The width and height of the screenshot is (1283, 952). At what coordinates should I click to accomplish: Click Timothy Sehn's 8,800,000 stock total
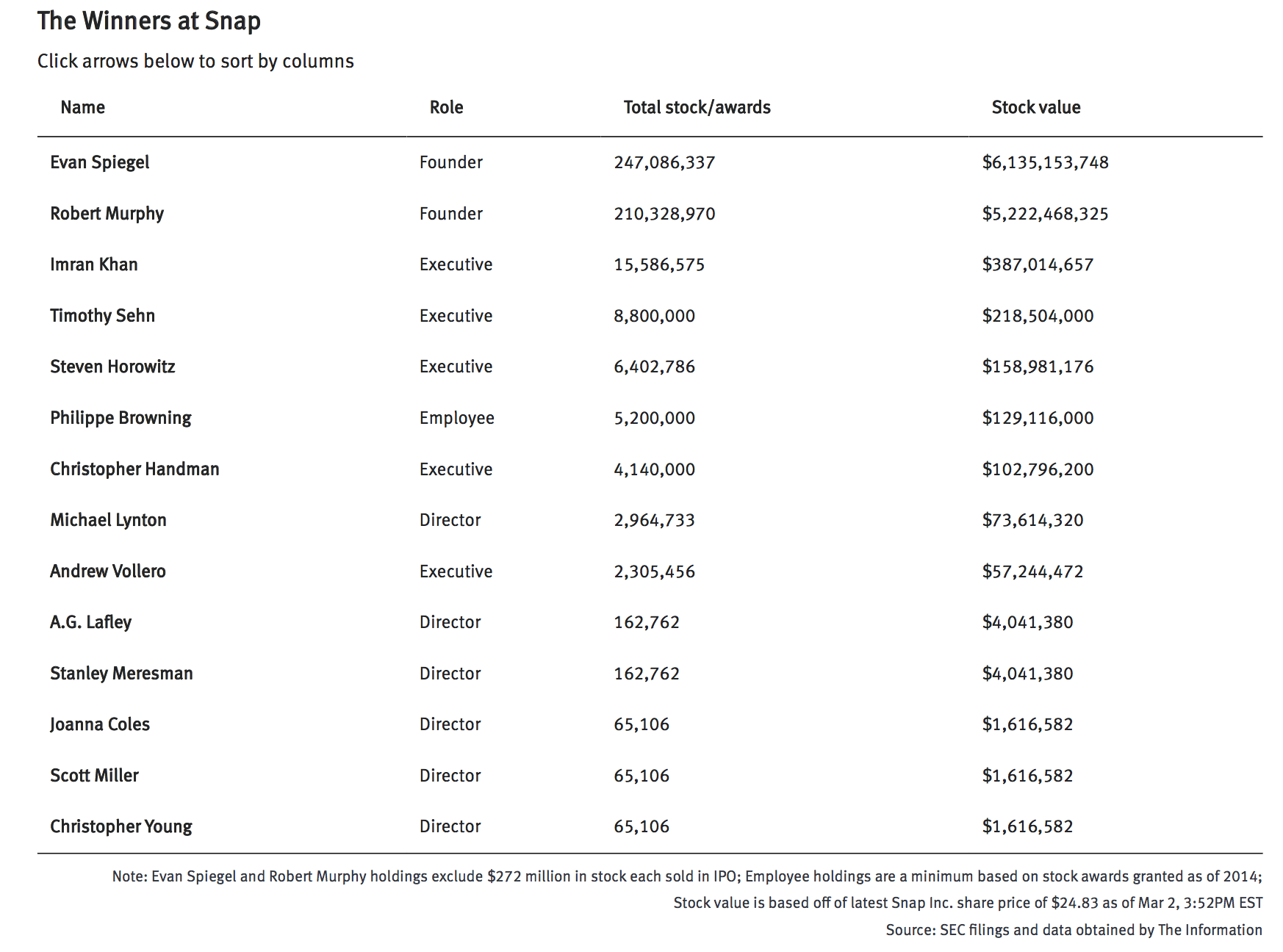654,316
